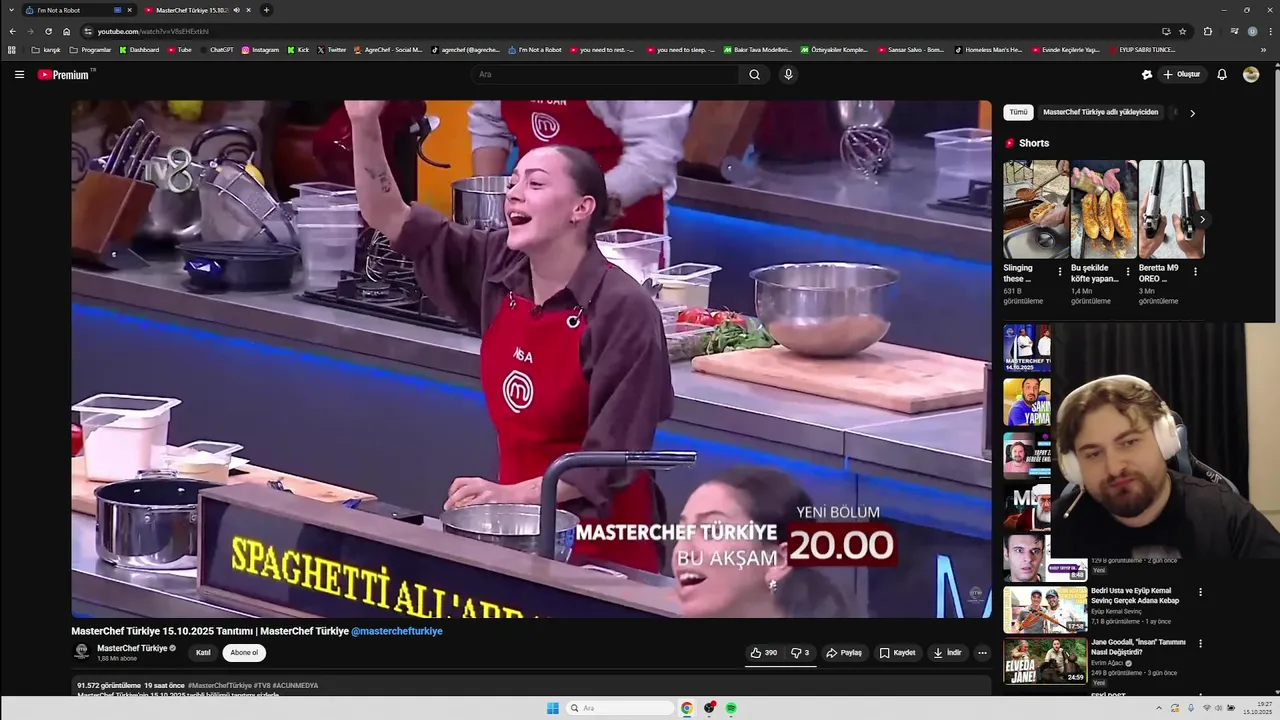Open the Twitter bookmark
This screenshot has width=1280, height=720.
tap(331, 49)
